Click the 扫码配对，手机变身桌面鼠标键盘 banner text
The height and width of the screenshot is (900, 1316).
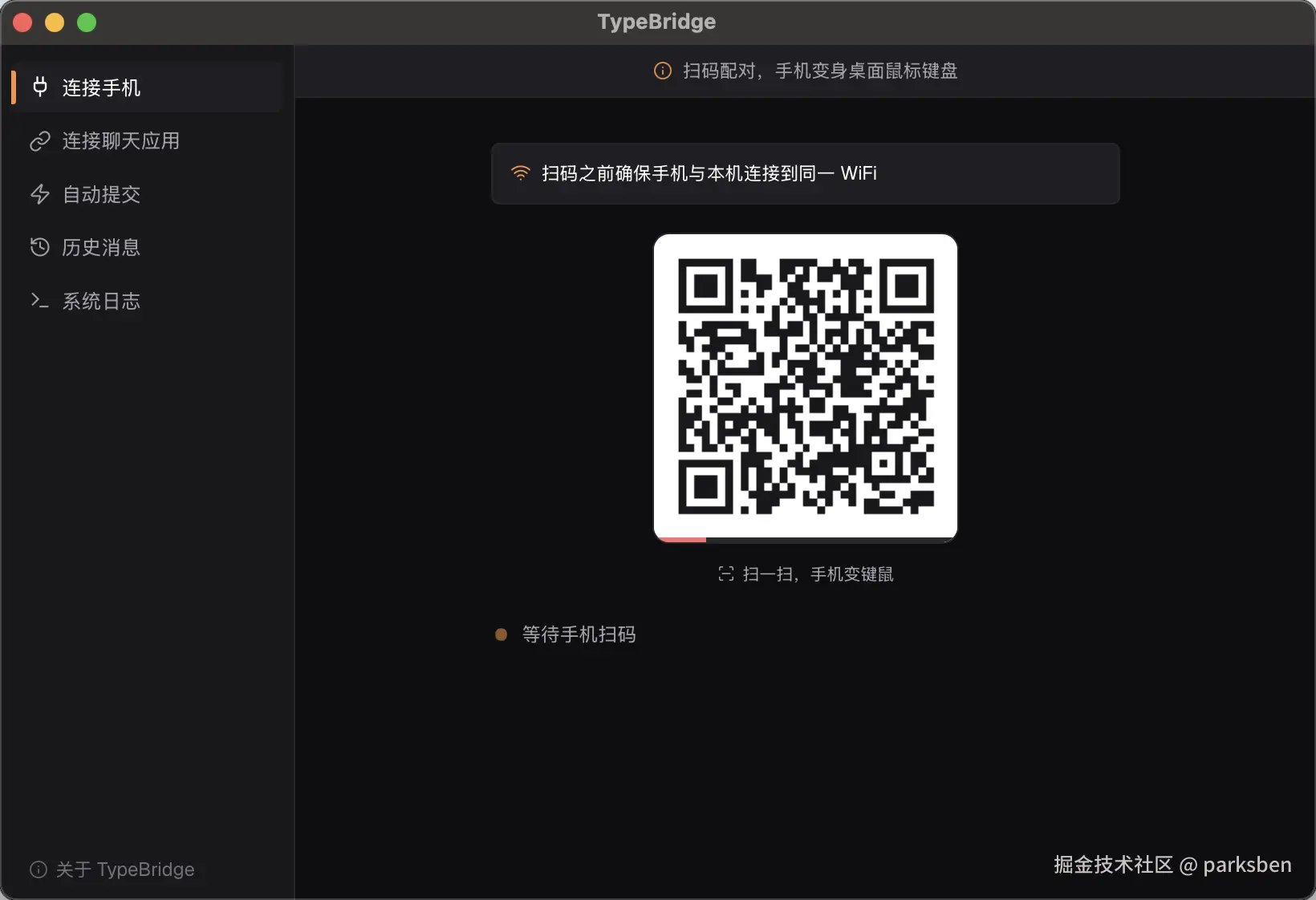pyautogui.click(x=820, y=71)
